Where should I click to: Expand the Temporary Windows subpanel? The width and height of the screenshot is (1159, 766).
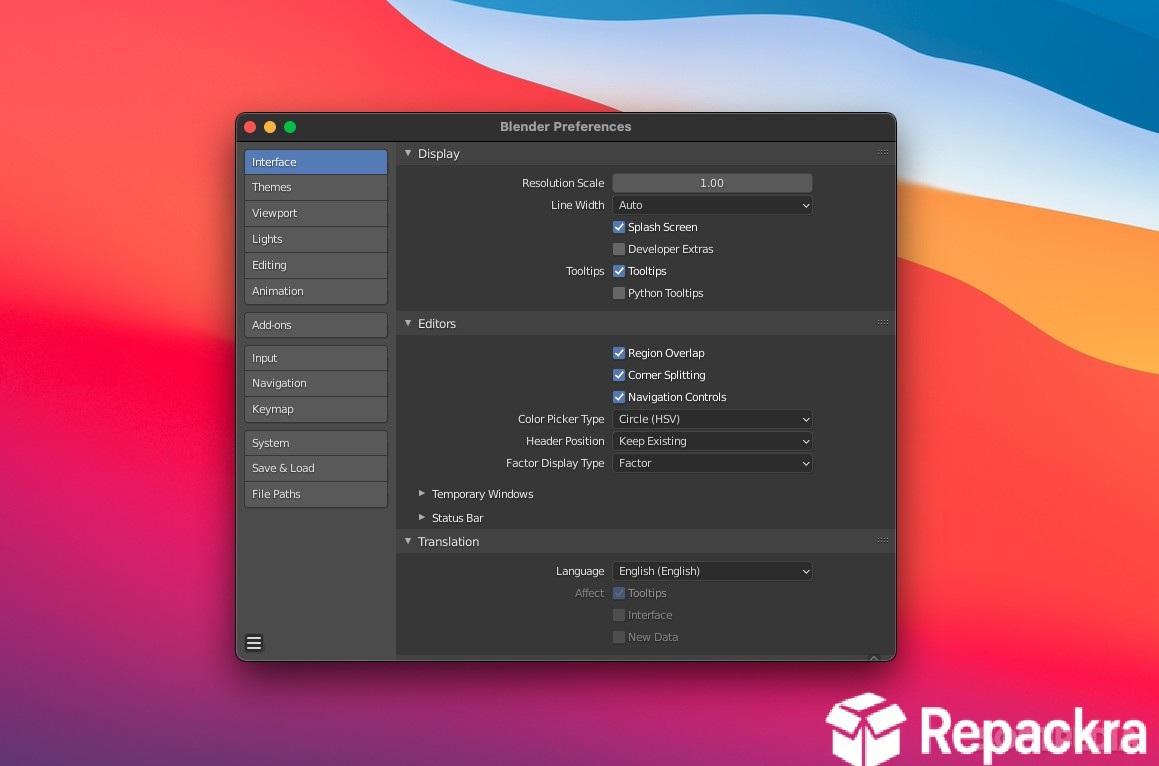[421, 493]
